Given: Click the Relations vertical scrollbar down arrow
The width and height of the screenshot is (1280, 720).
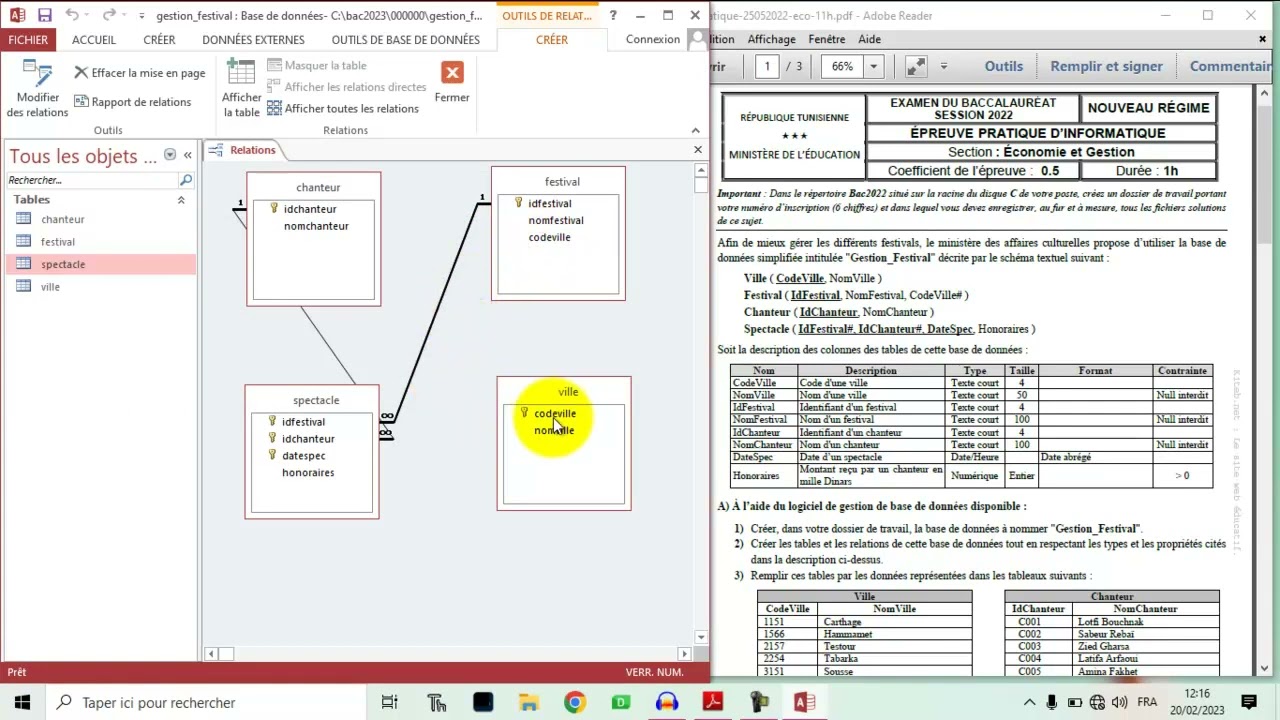Looking at the screenshot, I should point(701,637).
